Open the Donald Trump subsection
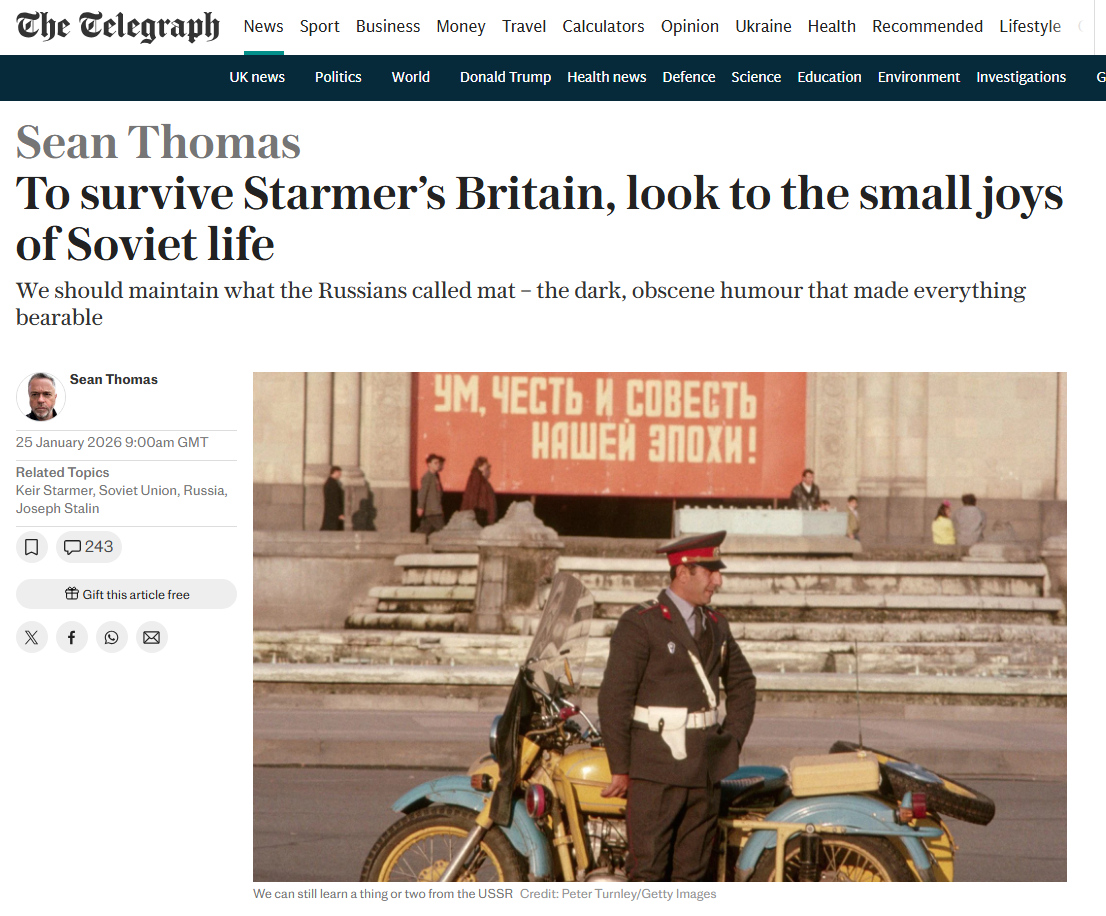The height and width of the screenshot is (916, 1106). [x=505, y=78]
